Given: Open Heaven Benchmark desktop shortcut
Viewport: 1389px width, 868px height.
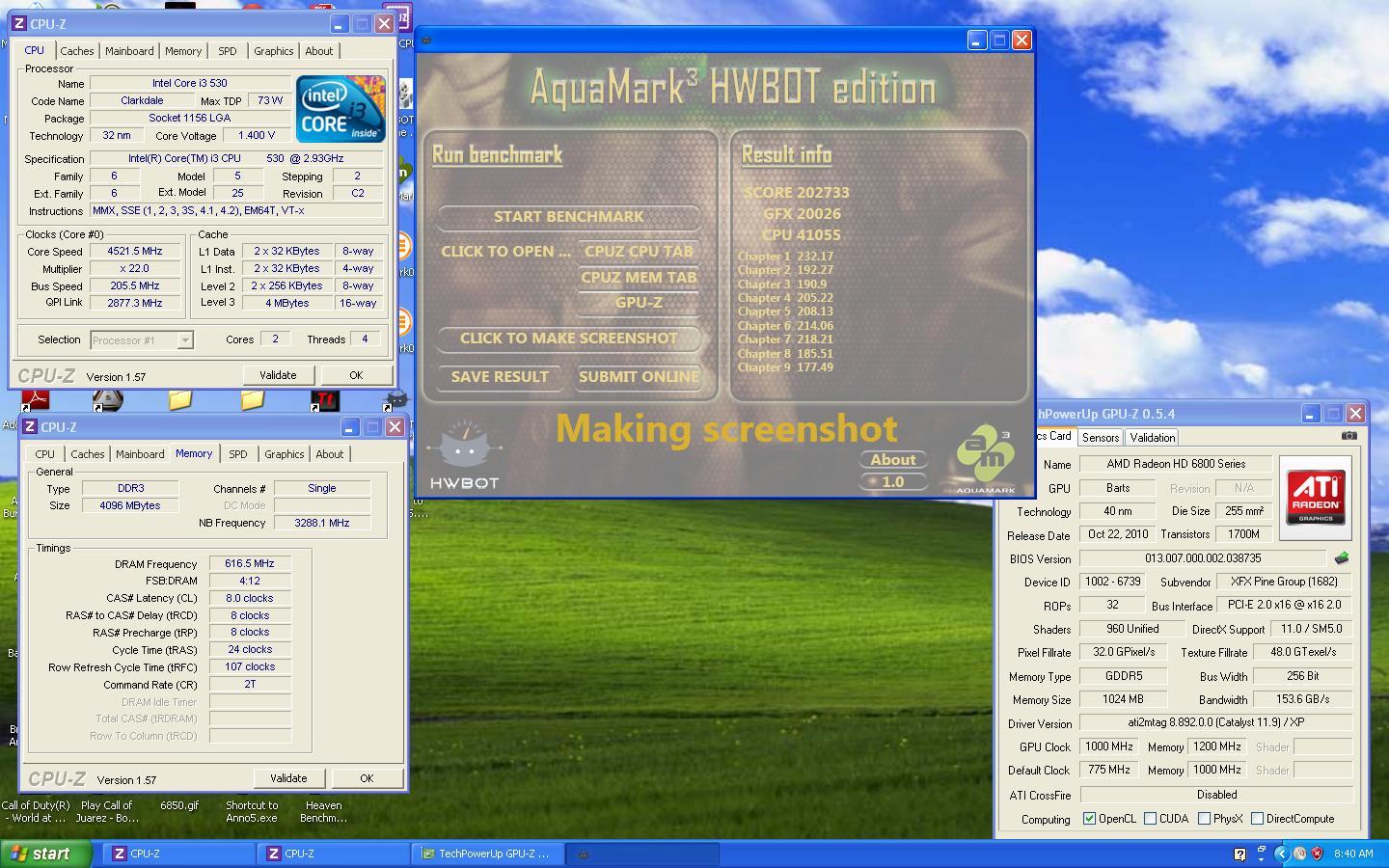Looking at the screenshot, I should 324,811.
